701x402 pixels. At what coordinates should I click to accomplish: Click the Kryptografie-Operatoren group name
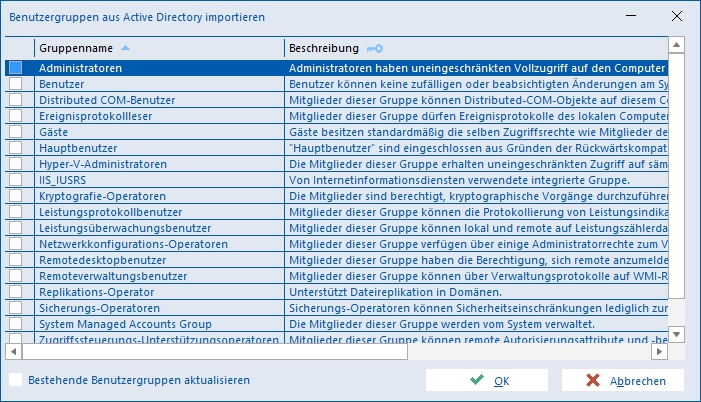(x=102, y=196)
